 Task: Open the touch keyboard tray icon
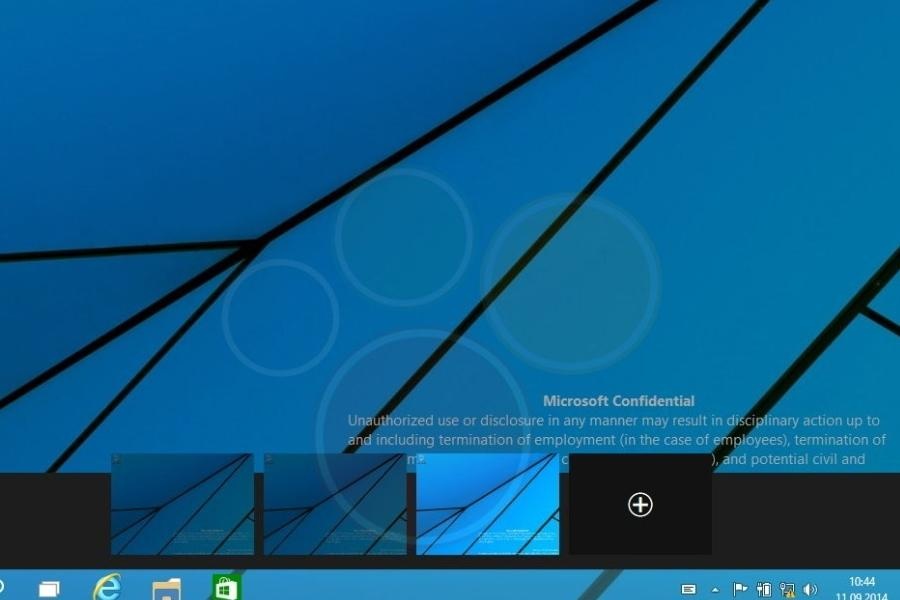pyautogui.click(x=688, y=589)
